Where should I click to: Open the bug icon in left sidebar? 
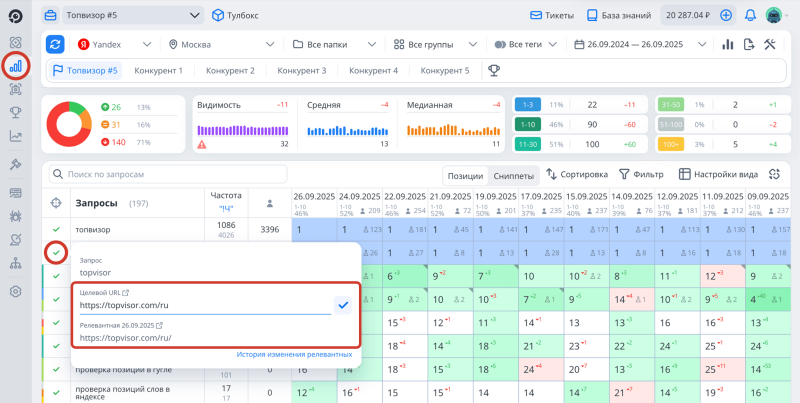(x=16, y=216)
